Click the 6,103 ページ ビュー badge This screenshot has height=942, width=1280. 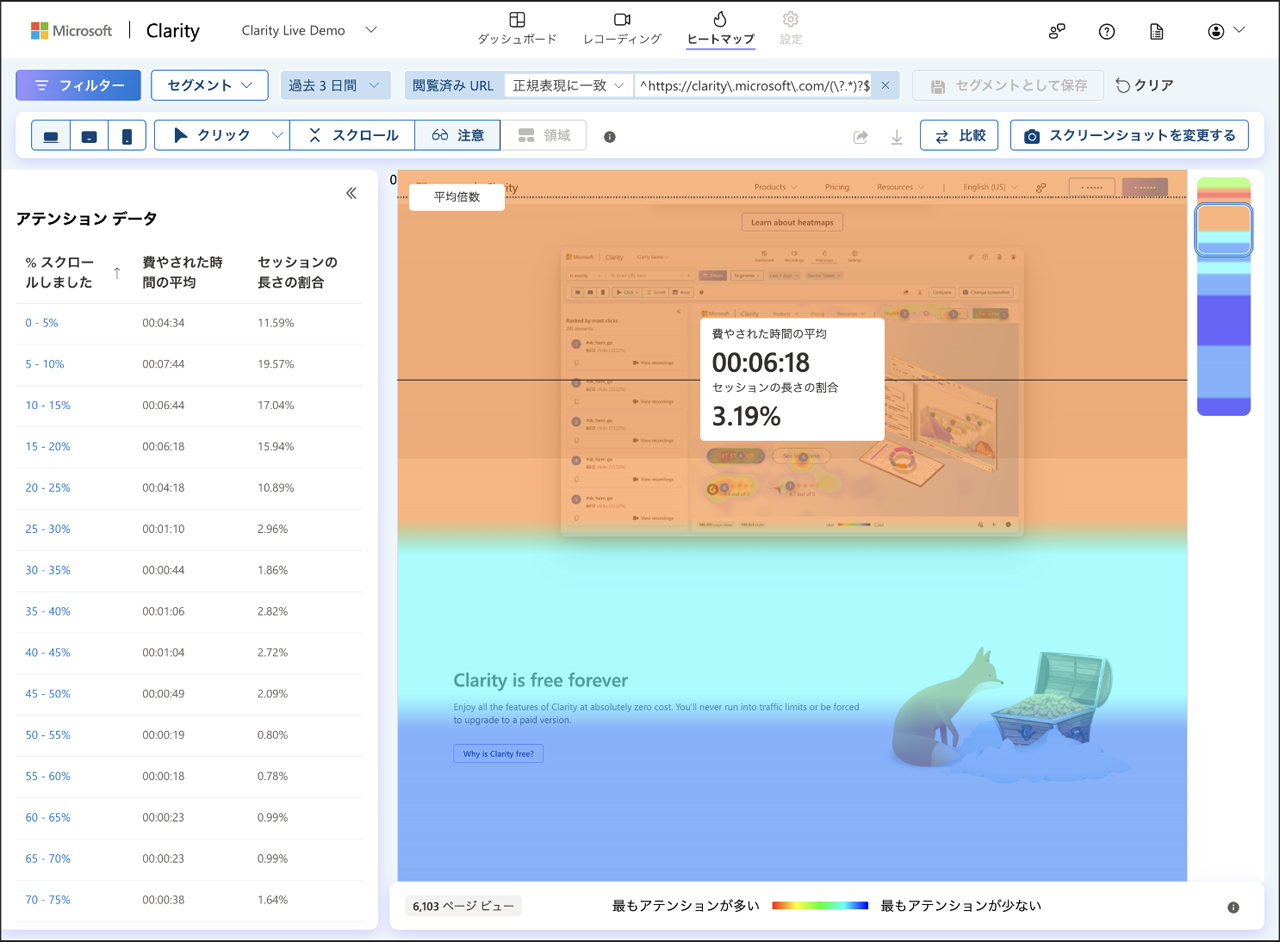(x=464, y=906)
